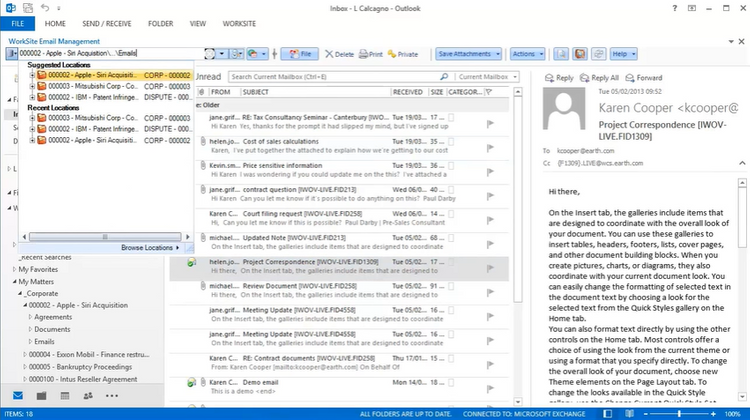Image resolution: width=750 pixels, height=420 pixels.
Task: Click Karen Cooper's contact photo placeholder
Action: point(564,109)
